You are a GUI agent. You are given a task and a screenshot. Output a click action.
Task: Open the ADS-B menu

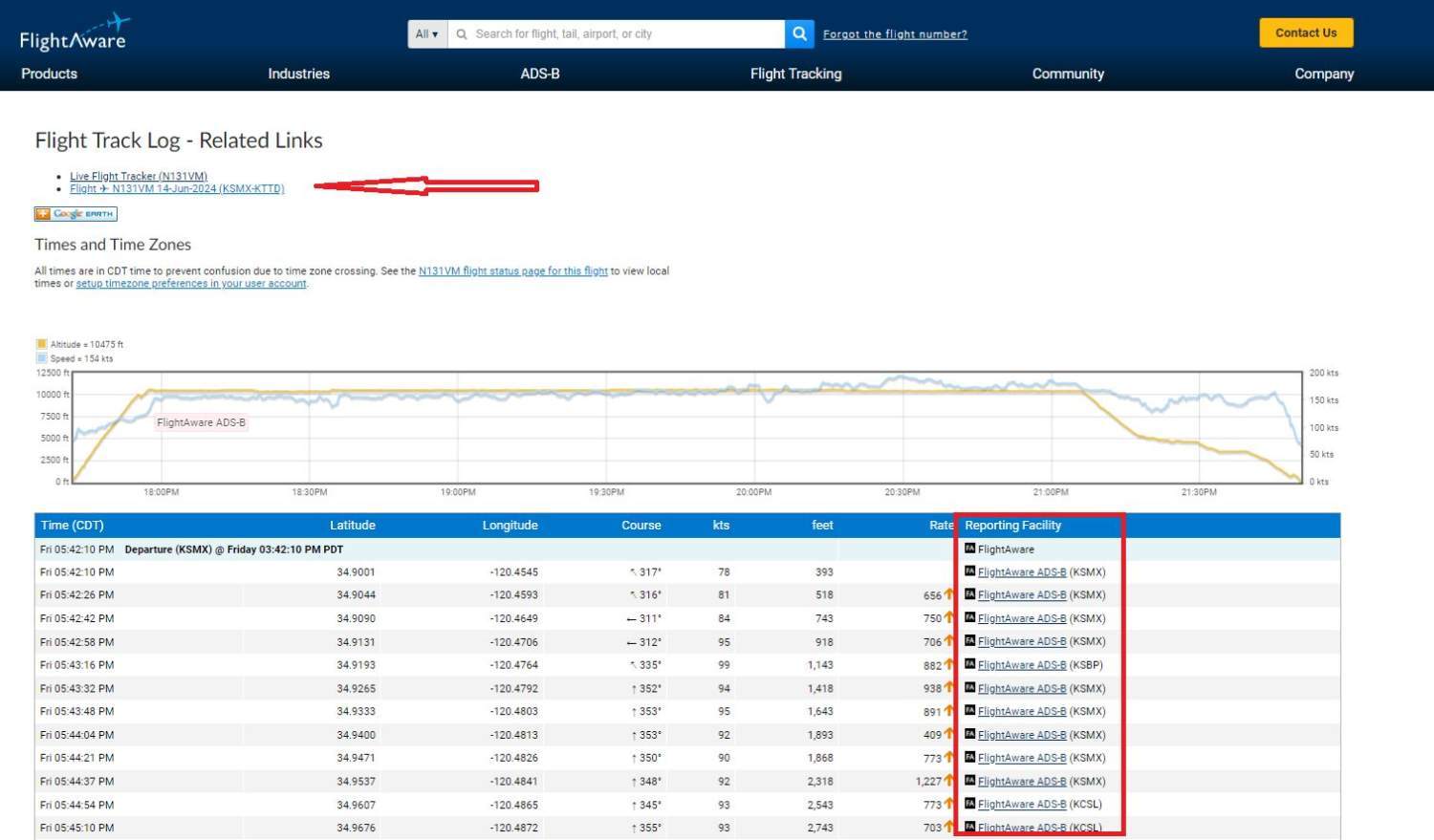tap(540, 74)
